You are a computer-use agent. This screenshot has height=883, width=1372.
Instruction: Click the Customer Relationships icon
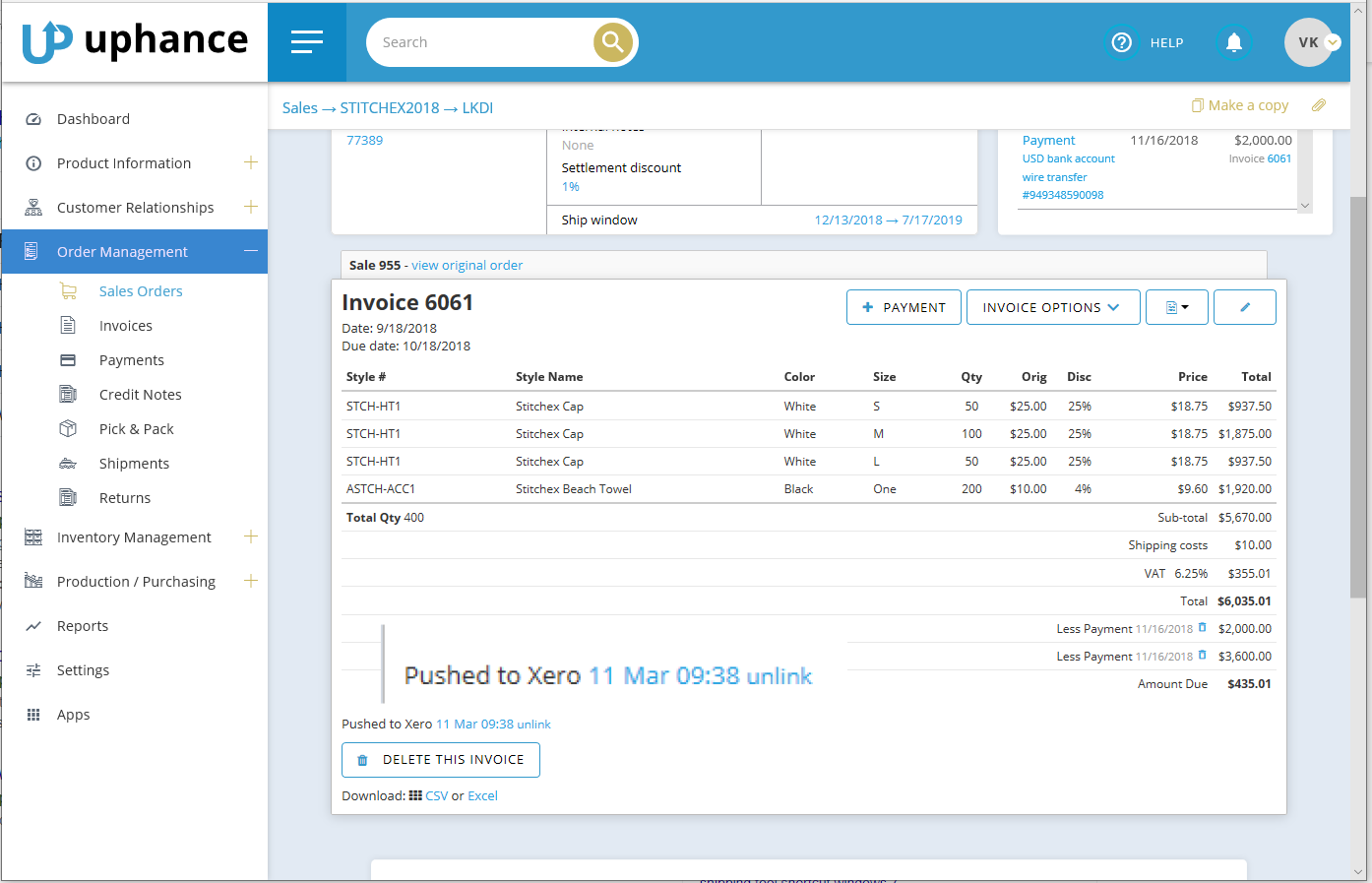coord(33,208)
